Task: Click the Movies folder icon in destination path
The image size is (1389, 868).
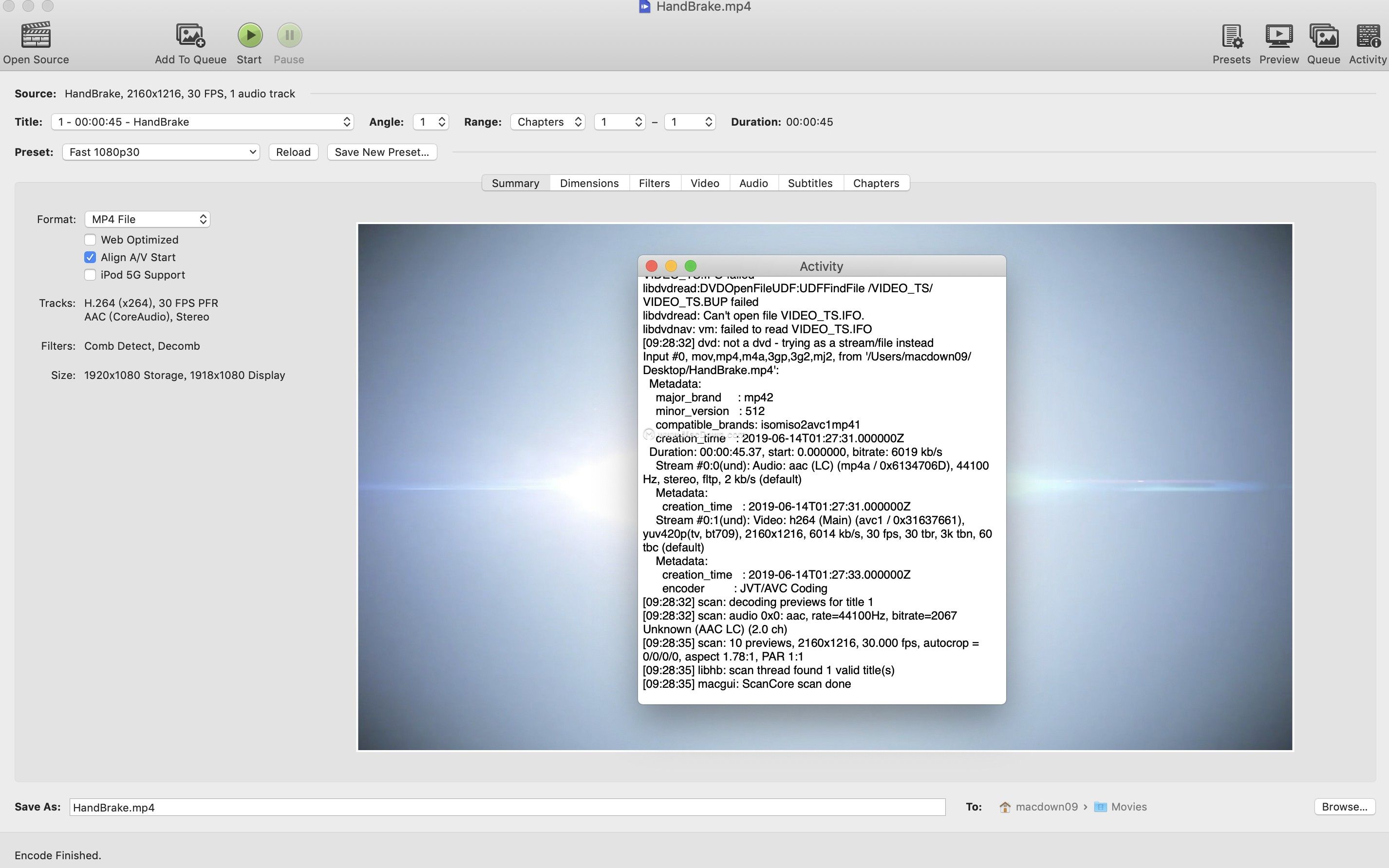Action: coord(1100,807)
